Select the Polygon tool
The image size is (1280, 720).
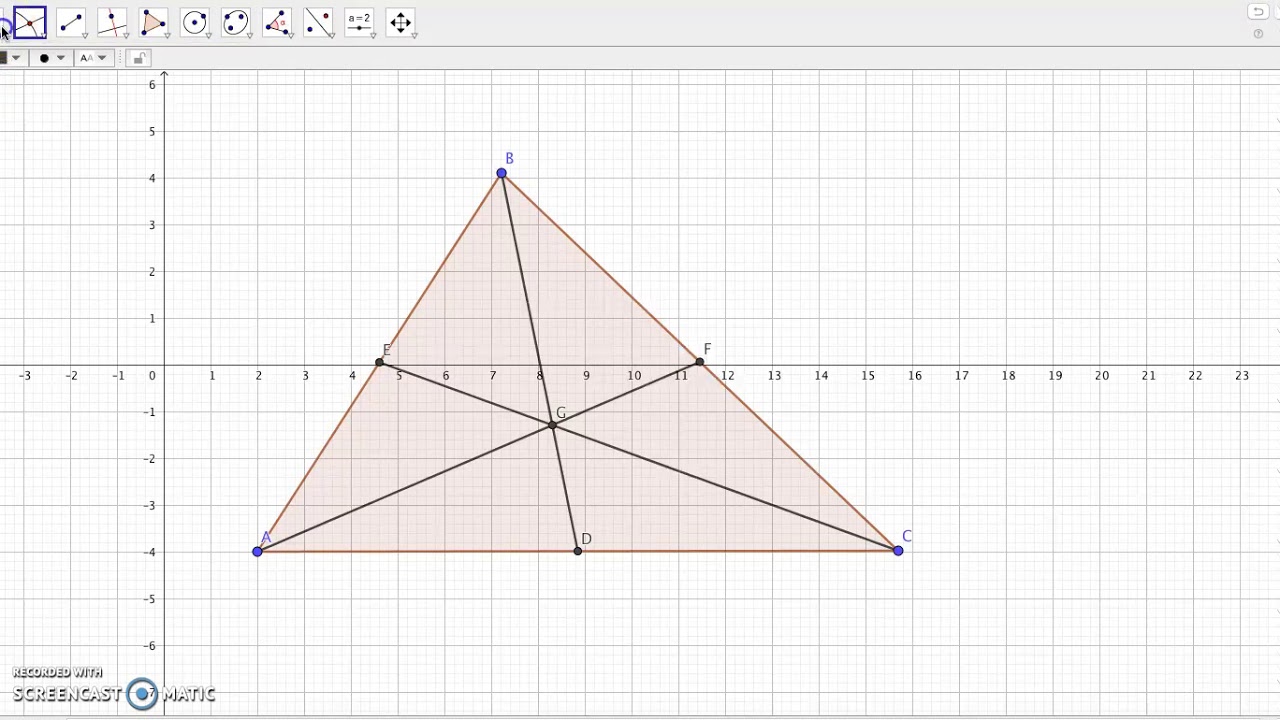tap(153, 22)
